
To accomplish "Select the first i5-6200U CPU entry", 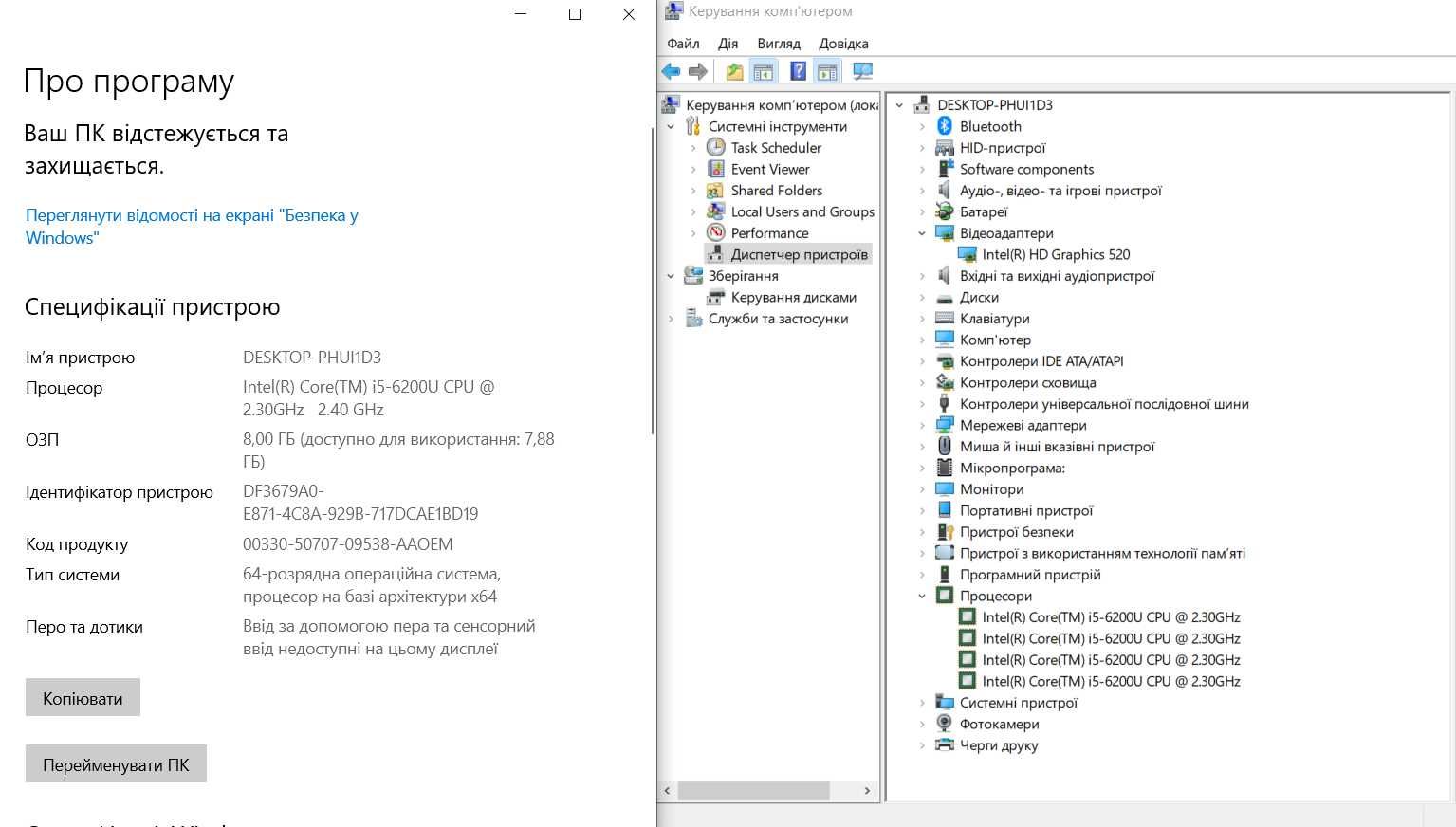I will pos(1111,617).
